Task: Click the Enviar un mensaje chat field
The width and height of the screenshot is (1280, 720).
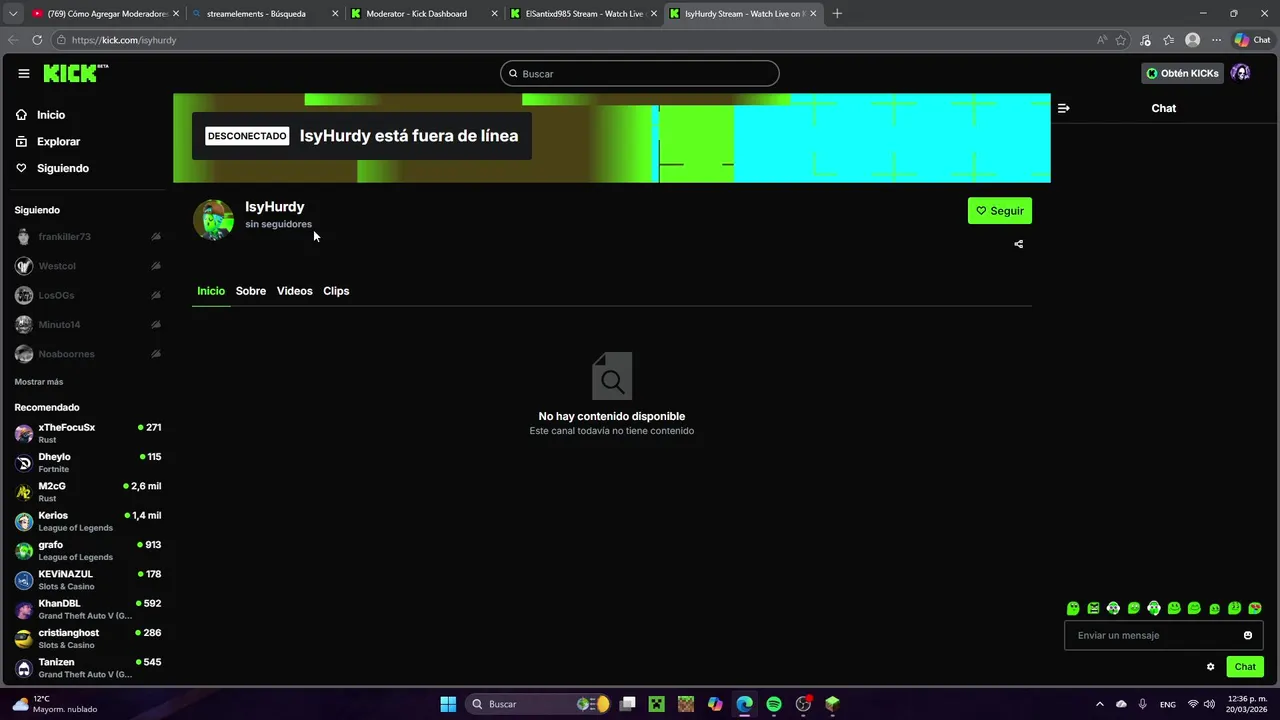Action: [1164, 636]
